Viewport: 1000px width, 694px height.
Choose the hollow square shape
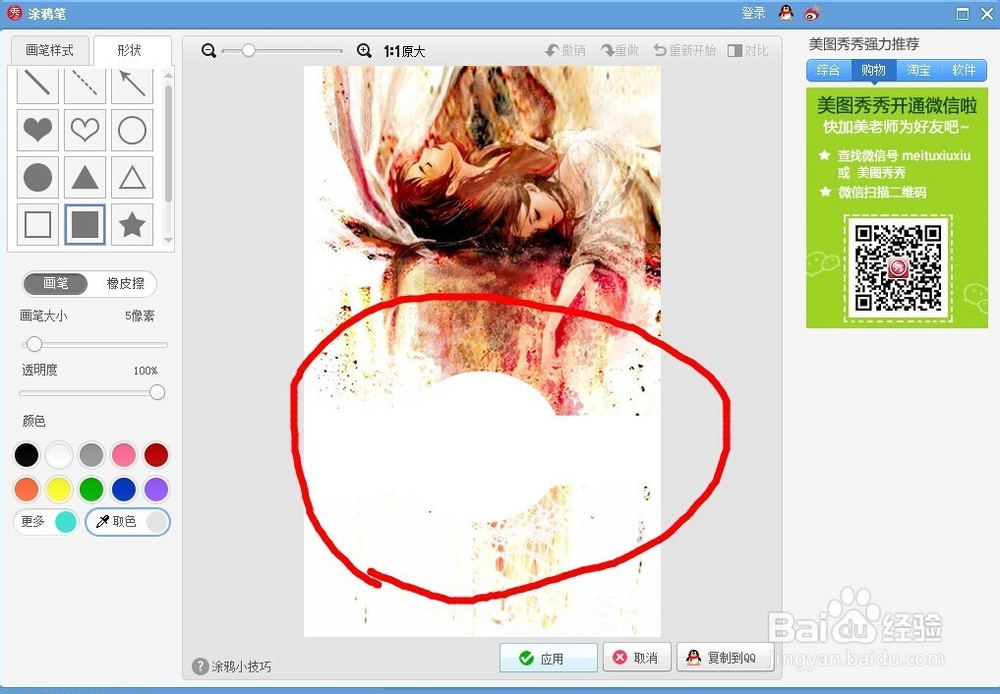point(38,225)
